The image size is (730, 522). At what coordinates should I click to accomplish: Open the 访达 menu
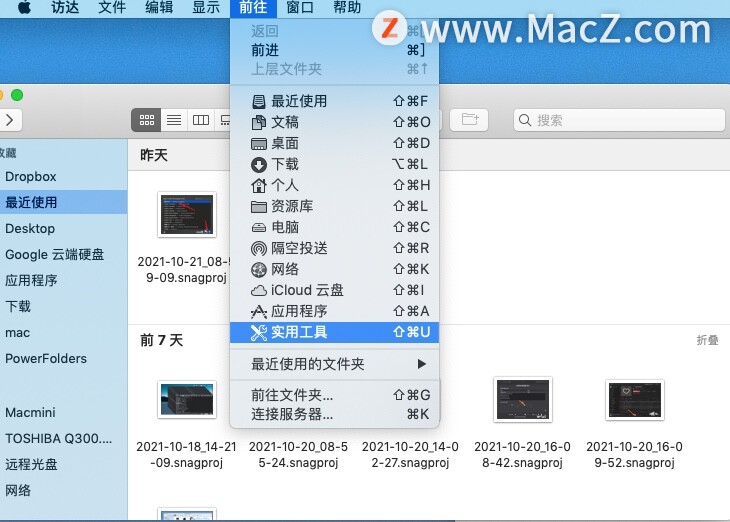click(65, 7)
